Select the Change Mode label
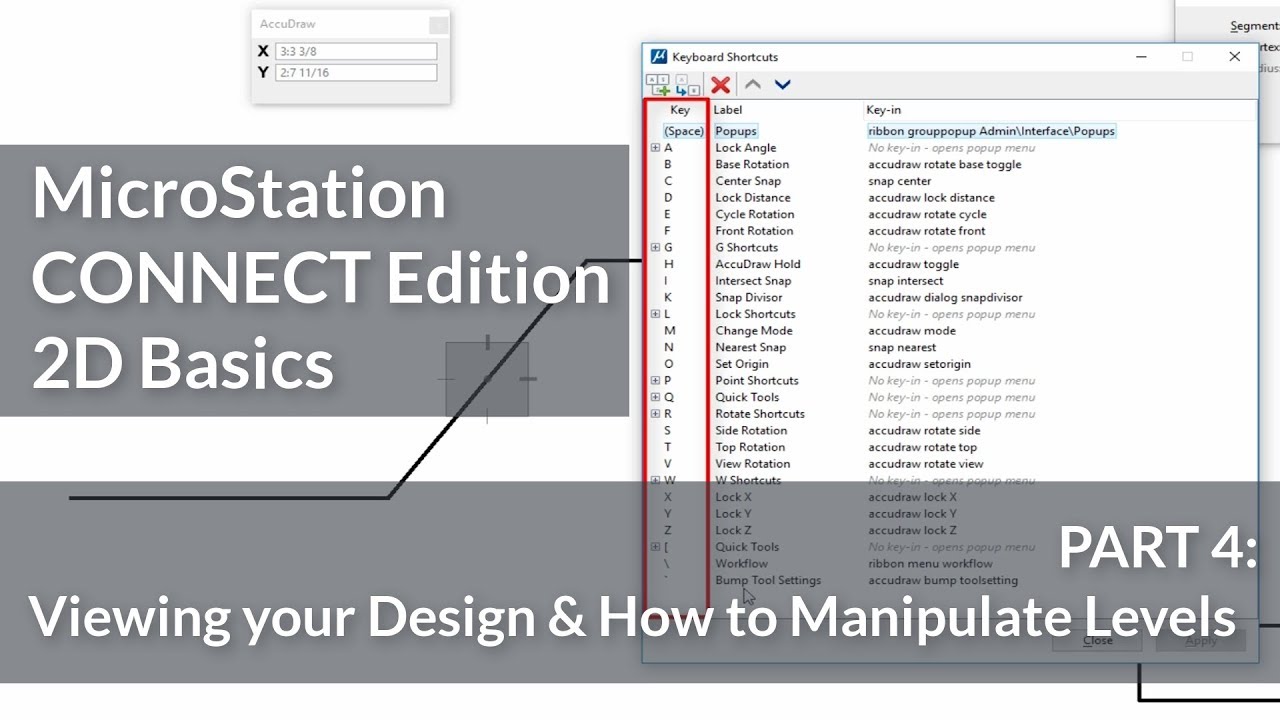 (x=754, y=331)
